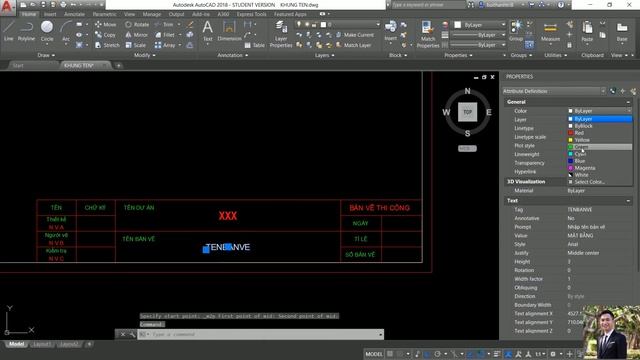Click the keyword search box
The image size is (640, 360).
[x=428, y=5]
